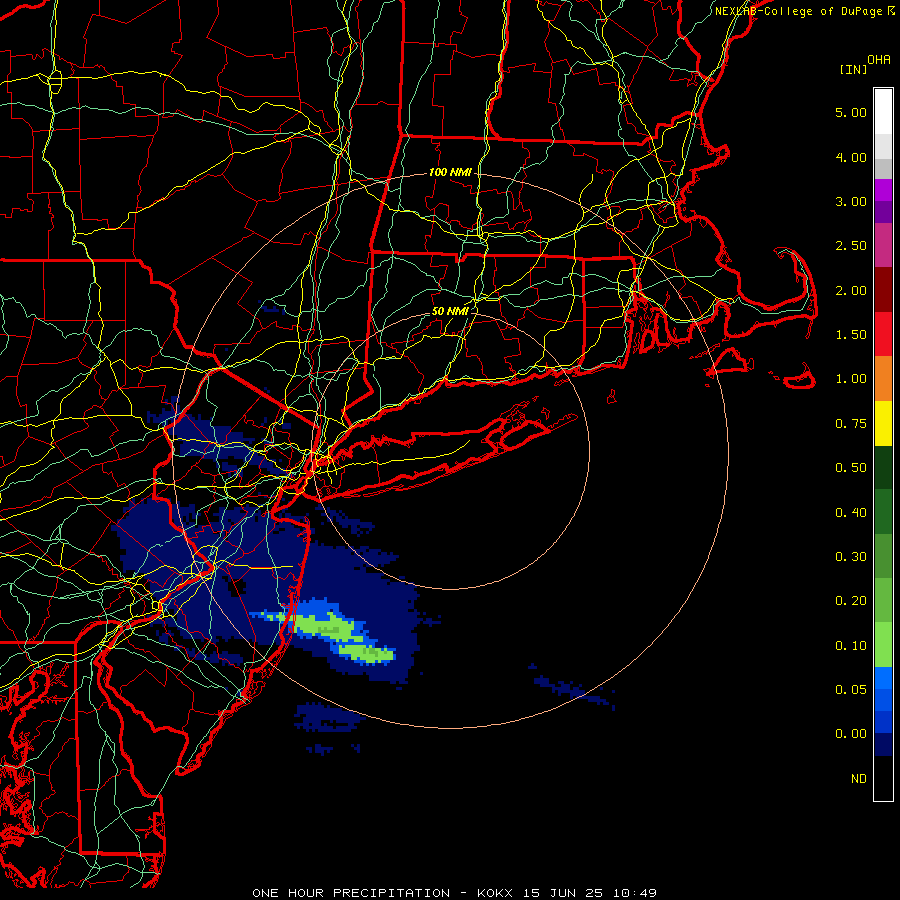Click the 4.00 legend value
This screenshot has width=900, height=900.
[851, 157]
